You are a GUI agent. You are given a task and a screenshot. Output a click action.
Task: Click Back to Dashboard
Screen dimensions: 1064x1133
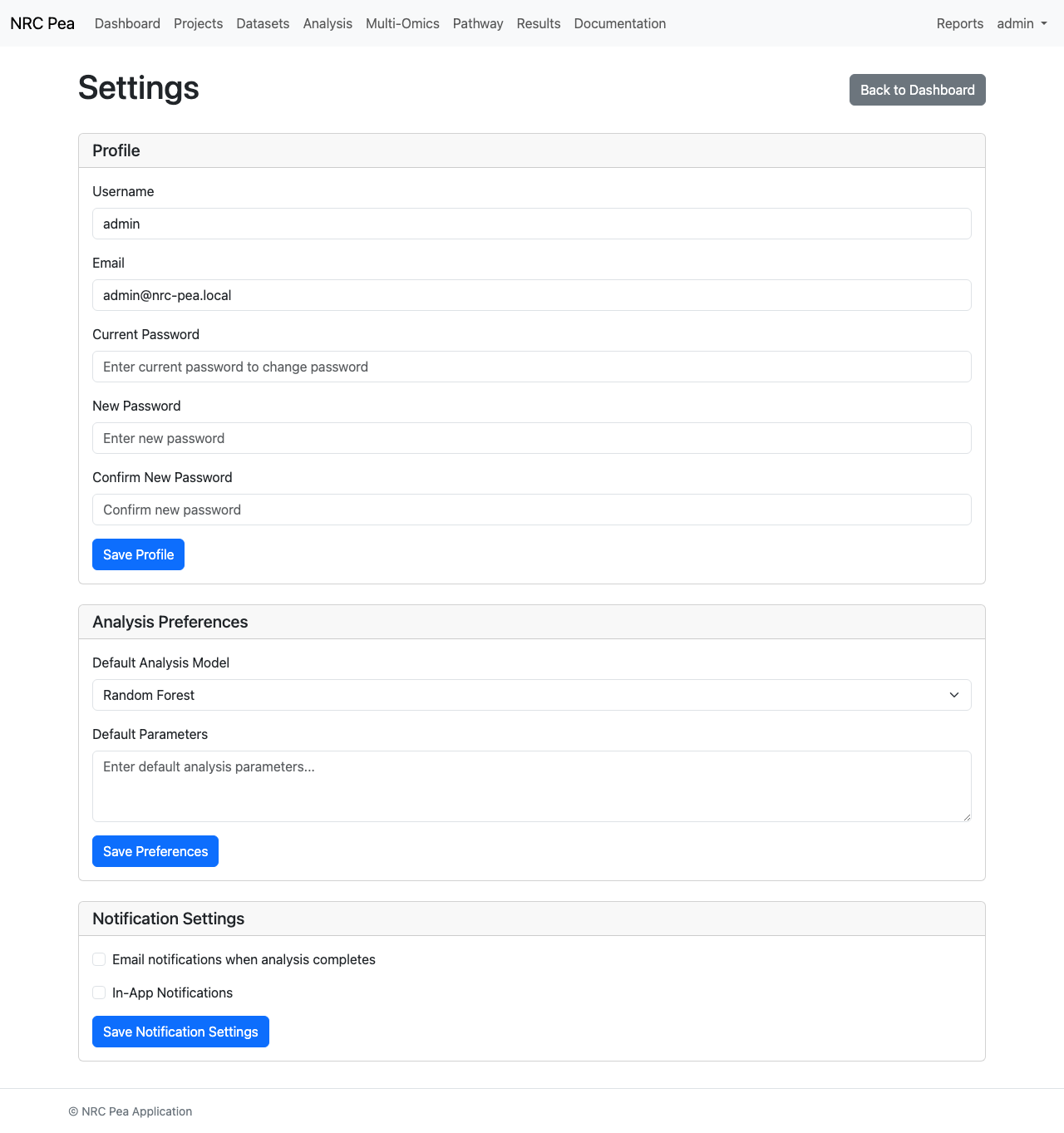pyautogui.click(x=917, y=89)
